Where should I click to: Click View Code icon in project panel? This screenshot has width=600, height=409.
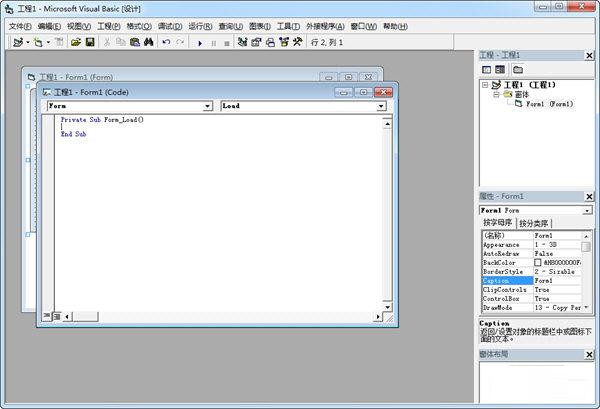tap(486, 70)
